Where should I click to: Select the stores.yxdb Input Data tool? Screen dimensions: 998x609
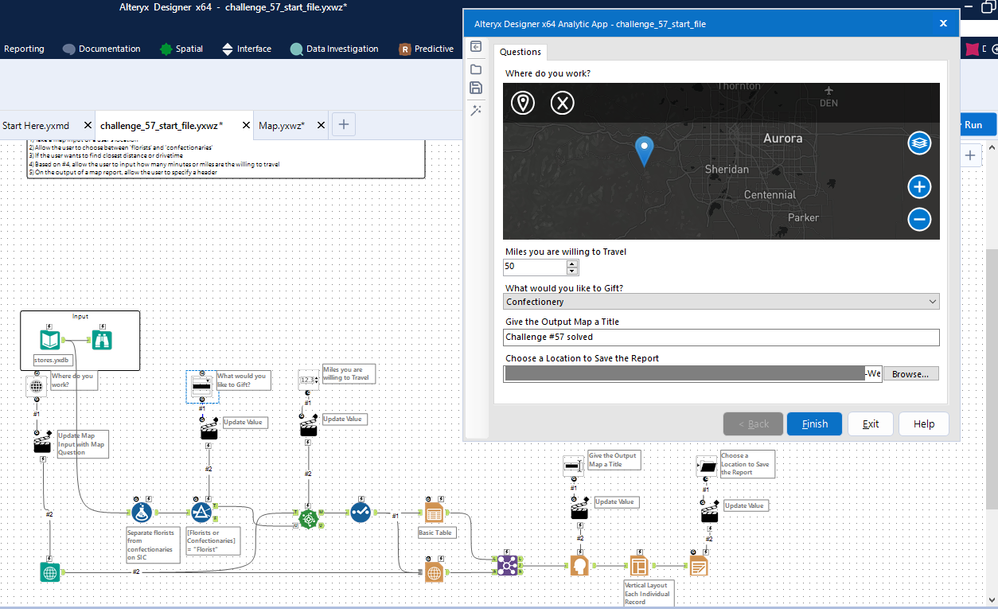click(x=50, y=340)
